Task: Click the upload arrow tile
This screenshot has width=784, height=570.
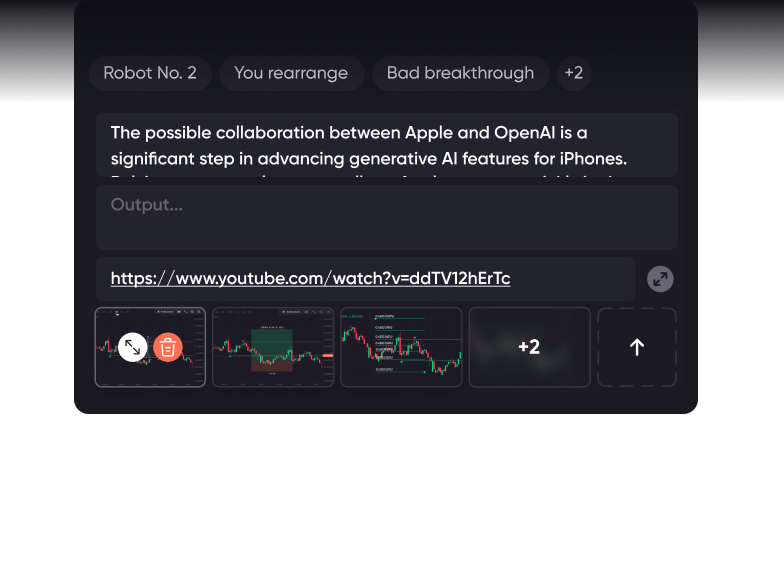Action: 637,347
